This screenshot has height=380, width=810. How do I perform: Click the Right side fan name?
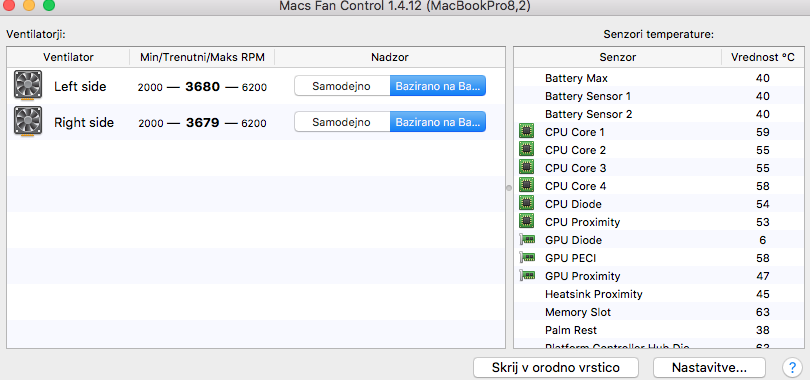click(x=84, y=122)
